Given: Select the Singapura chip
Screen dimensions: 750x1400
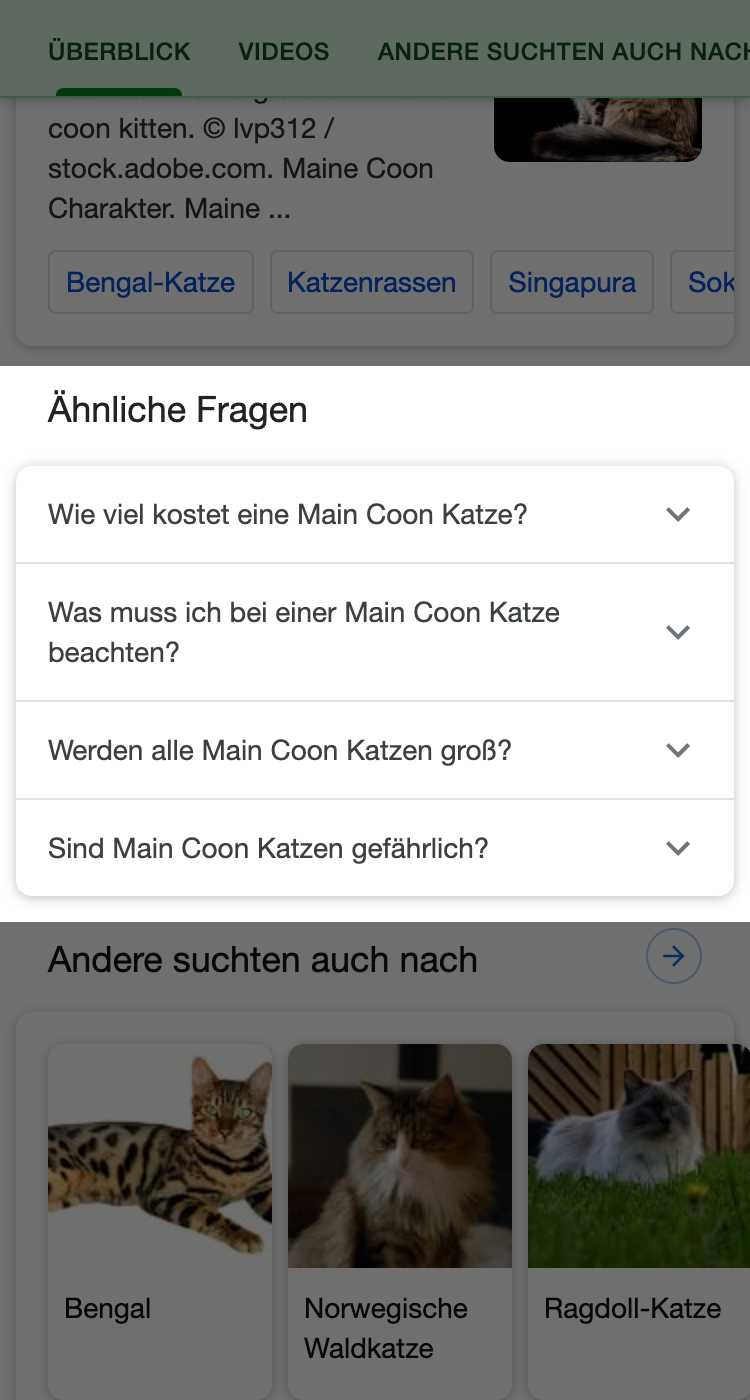Looking at the screenshot, I should [x=572, y=283].
